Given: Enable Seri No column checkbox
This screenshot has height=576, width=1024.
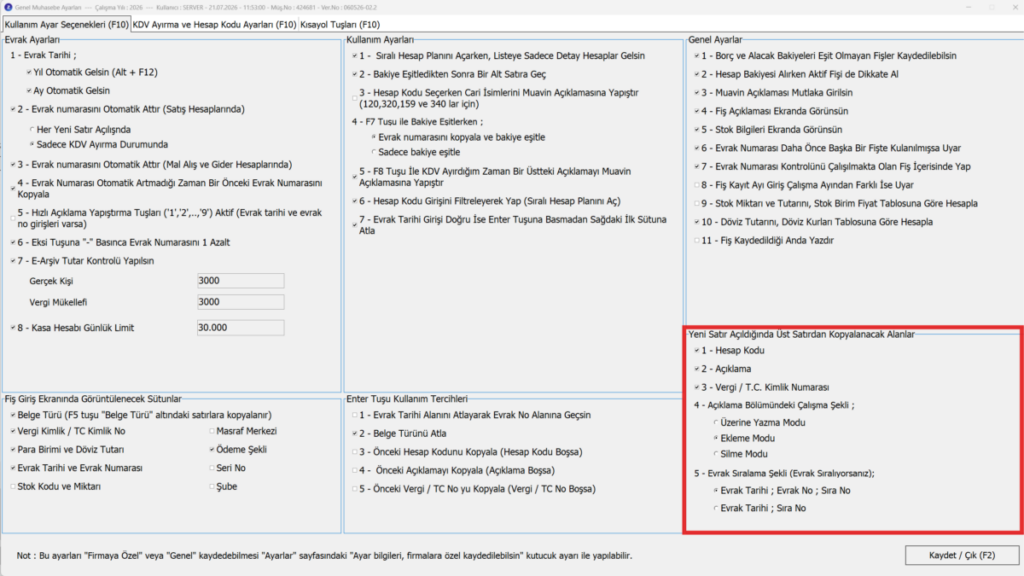Looking at the screenshot, I should pyautogui.click(x=212, y=468).
